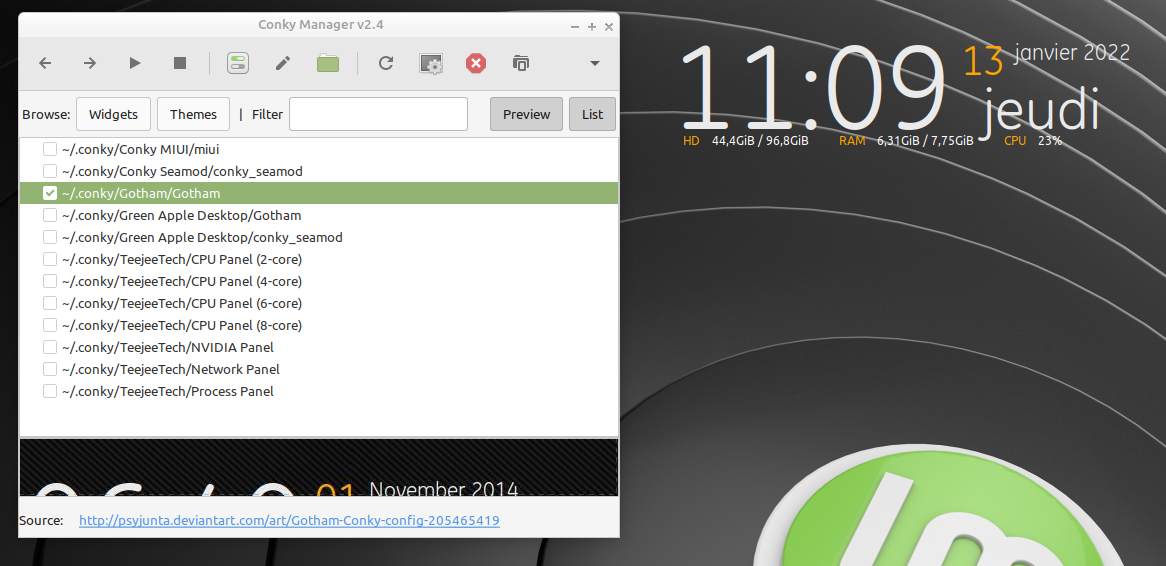Select row TeejeeTech/CPU Panel (8-core)
1166x566 pixels.
tap(319, 325)
